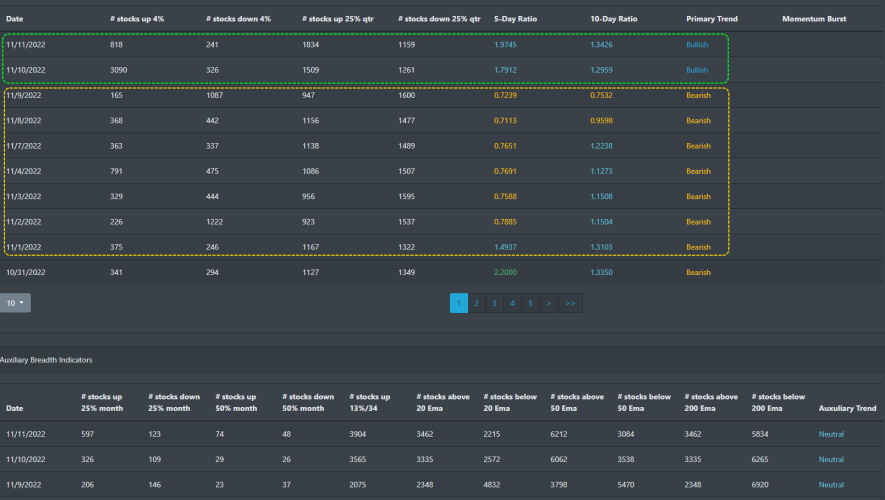Go to pagination page 3

(494, 303)
